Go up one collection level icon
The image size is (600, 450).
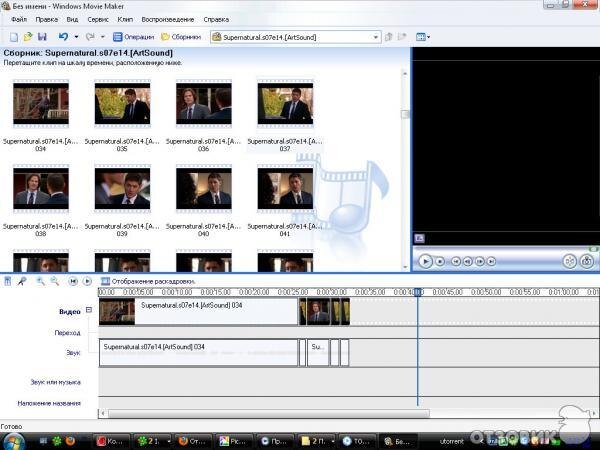[x=388, y=37]
